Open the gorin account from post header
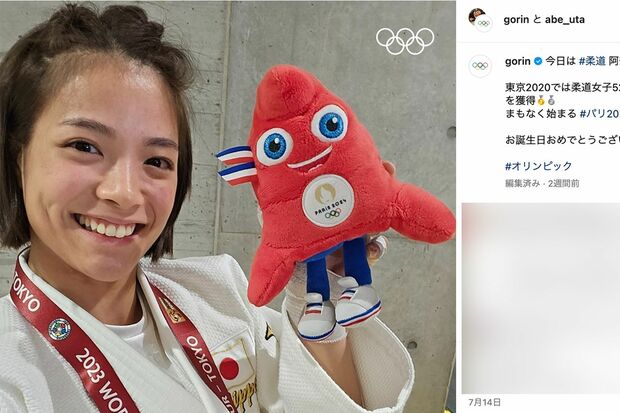 pyautogui.click(x=516, y=19)
